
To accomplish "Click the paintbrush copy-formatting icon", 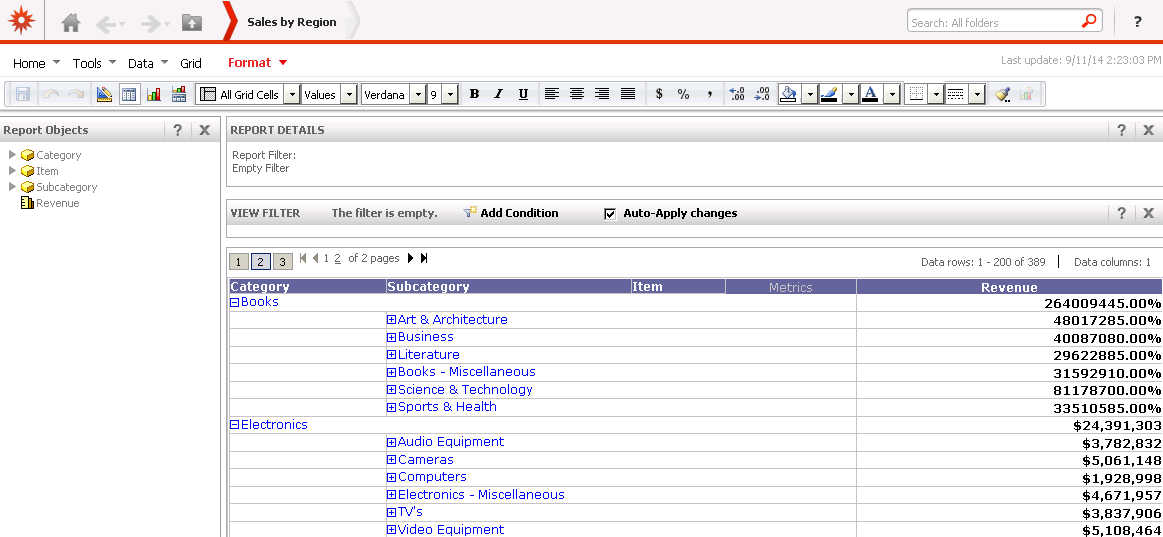I will point(1003,94).
